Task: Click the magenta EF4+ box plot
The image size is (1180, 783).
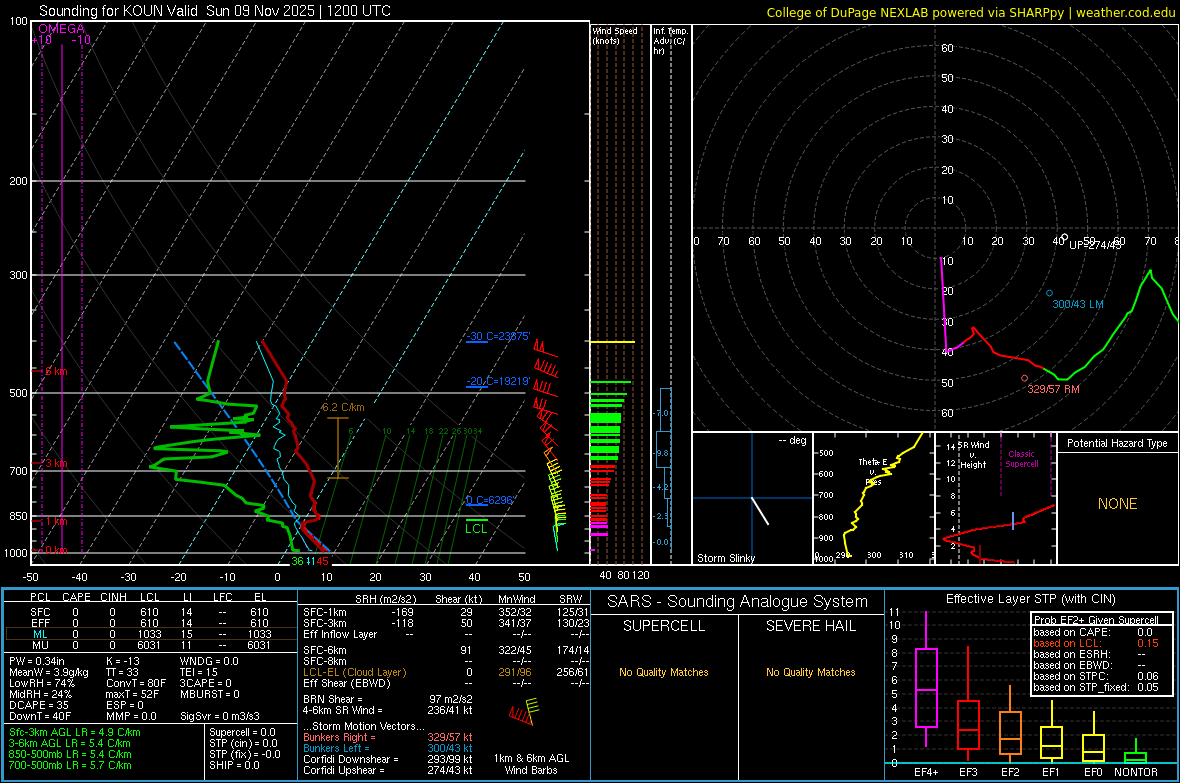Action: [926, 679]
